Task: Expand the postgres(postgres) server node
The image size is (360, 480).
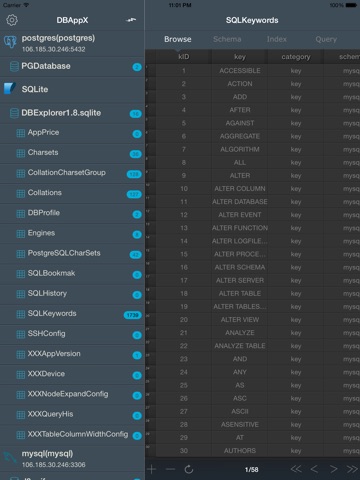Action: [72, 43]
